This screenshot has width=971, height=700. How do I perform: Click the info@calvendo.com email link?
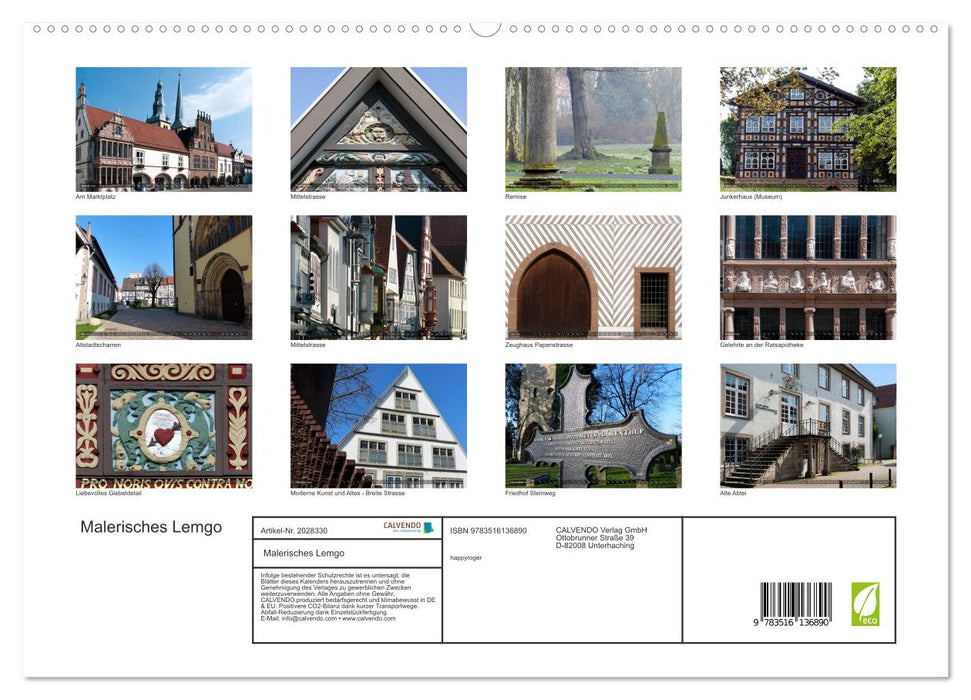pos(302,619)
